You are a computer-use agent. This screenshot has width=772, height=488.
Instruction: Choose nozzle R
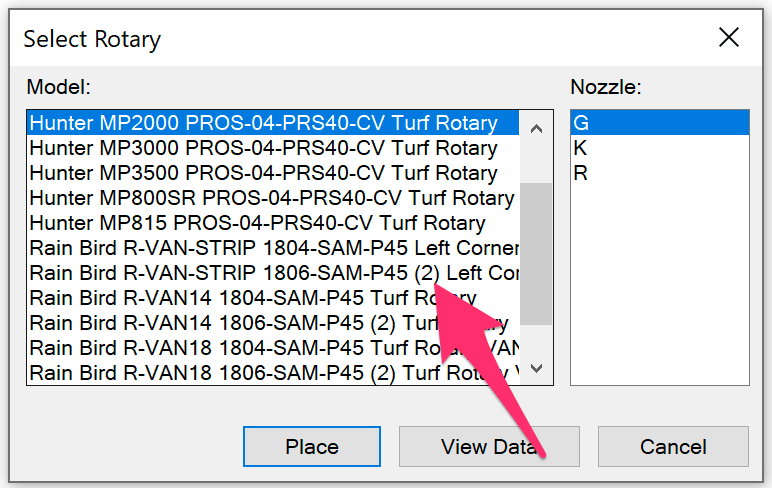pyautogui.click(x=660, y=173)
